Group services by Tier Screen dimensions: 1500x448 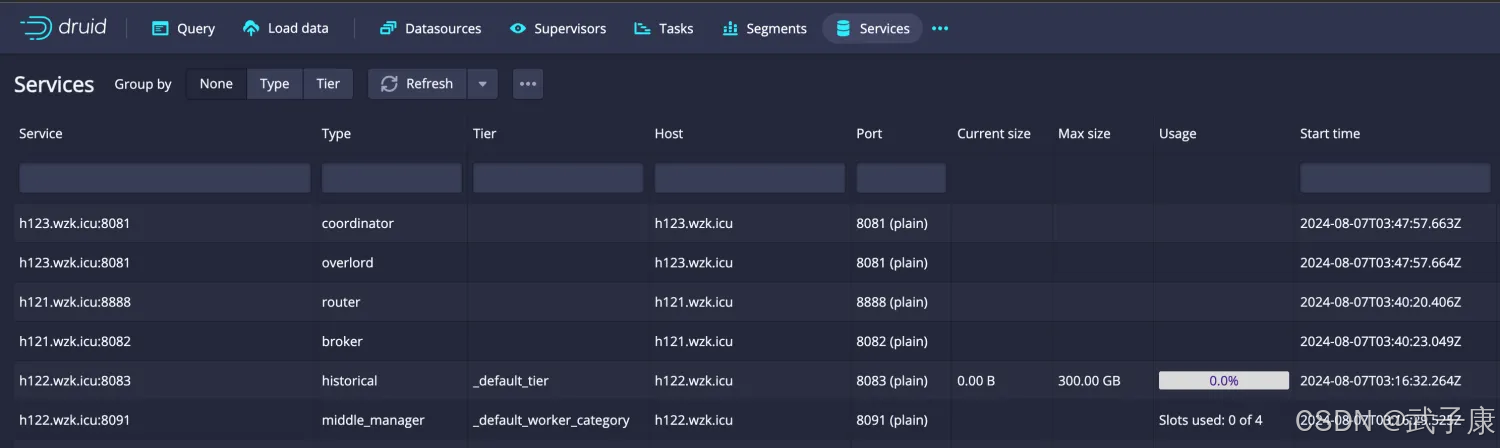pyautogui.click(x=328, y=84)
